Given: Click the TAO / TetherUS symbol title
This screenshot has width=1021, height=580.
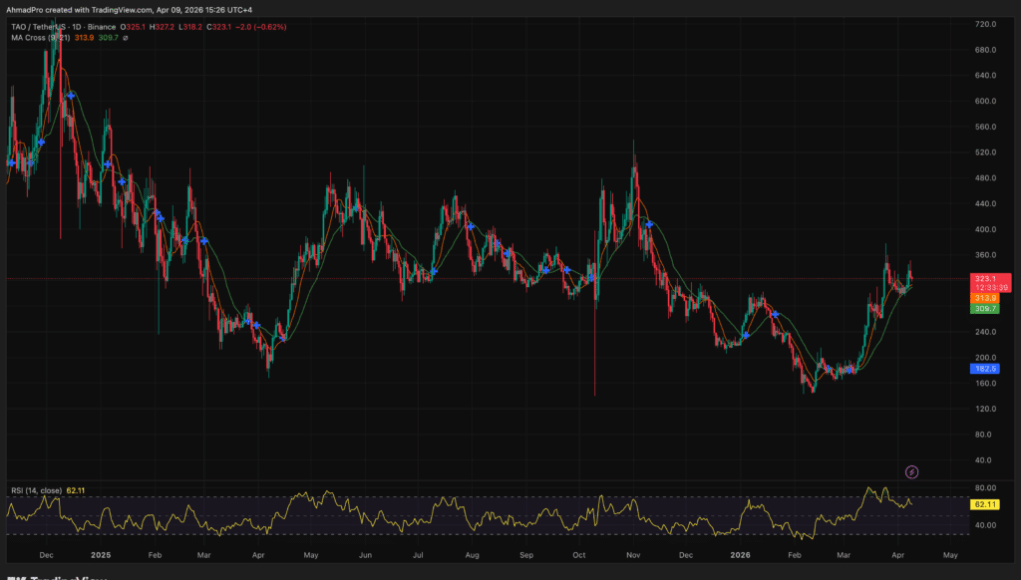Looking at the screenshot, I should 46,27.
